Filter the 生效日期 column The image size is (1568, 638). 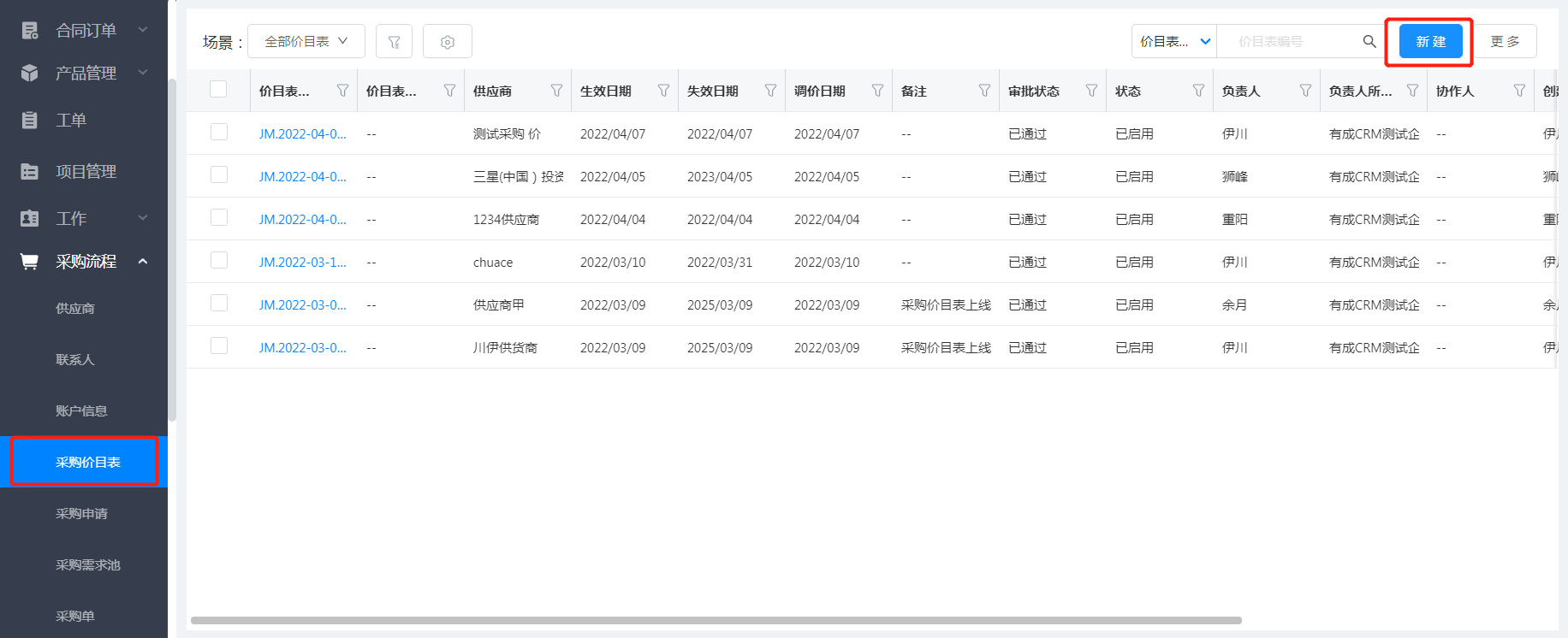coord(663,91)
